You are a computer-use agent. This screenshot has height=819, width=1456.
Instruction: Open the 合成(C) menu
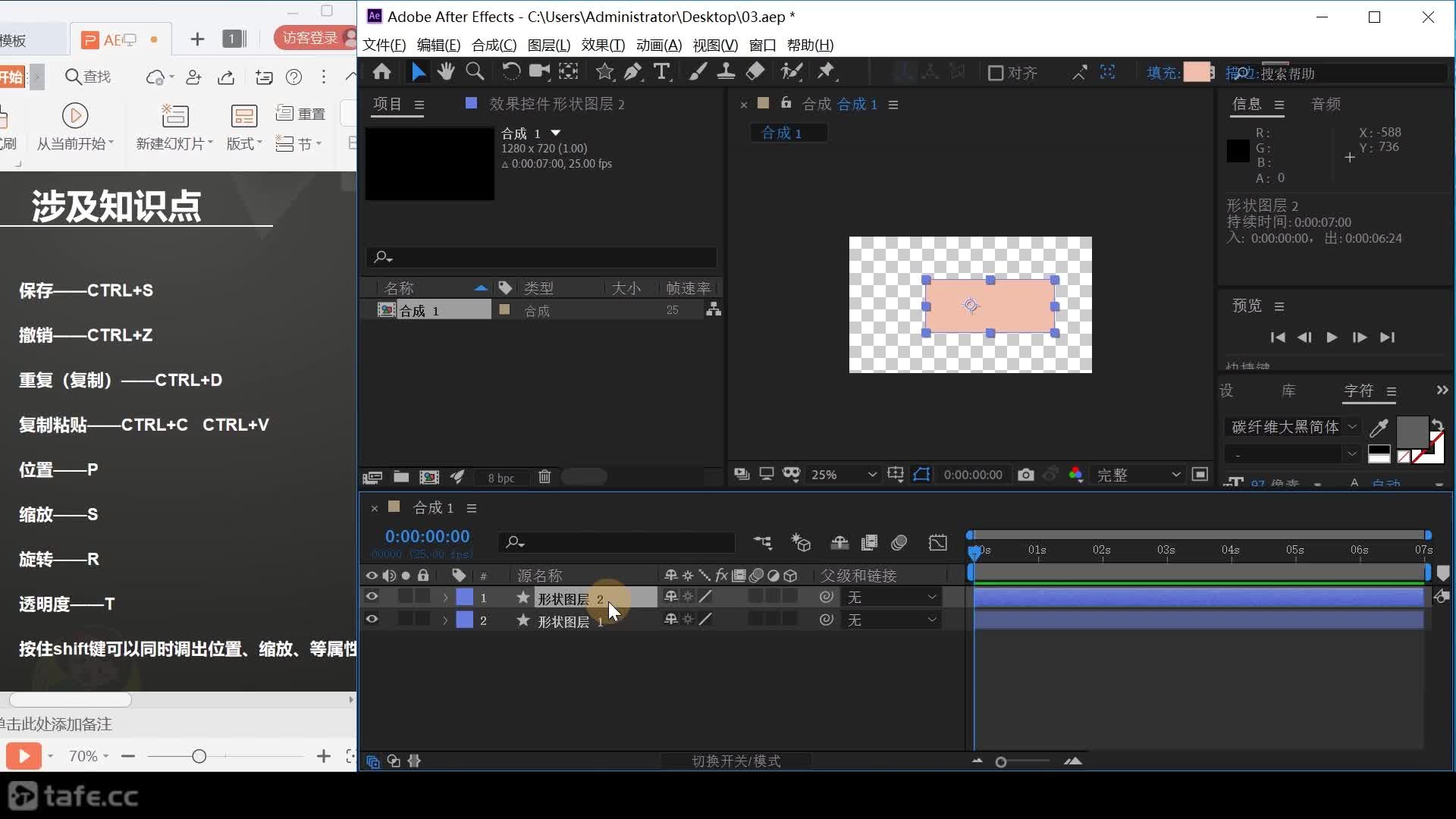coord(494,45)
